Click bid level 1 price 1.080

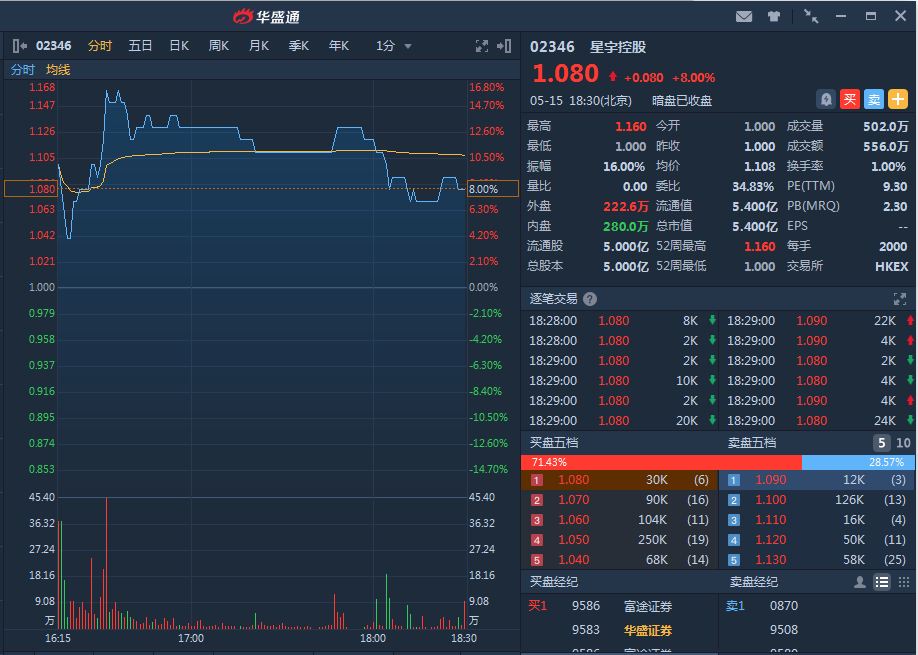(574, 480)
